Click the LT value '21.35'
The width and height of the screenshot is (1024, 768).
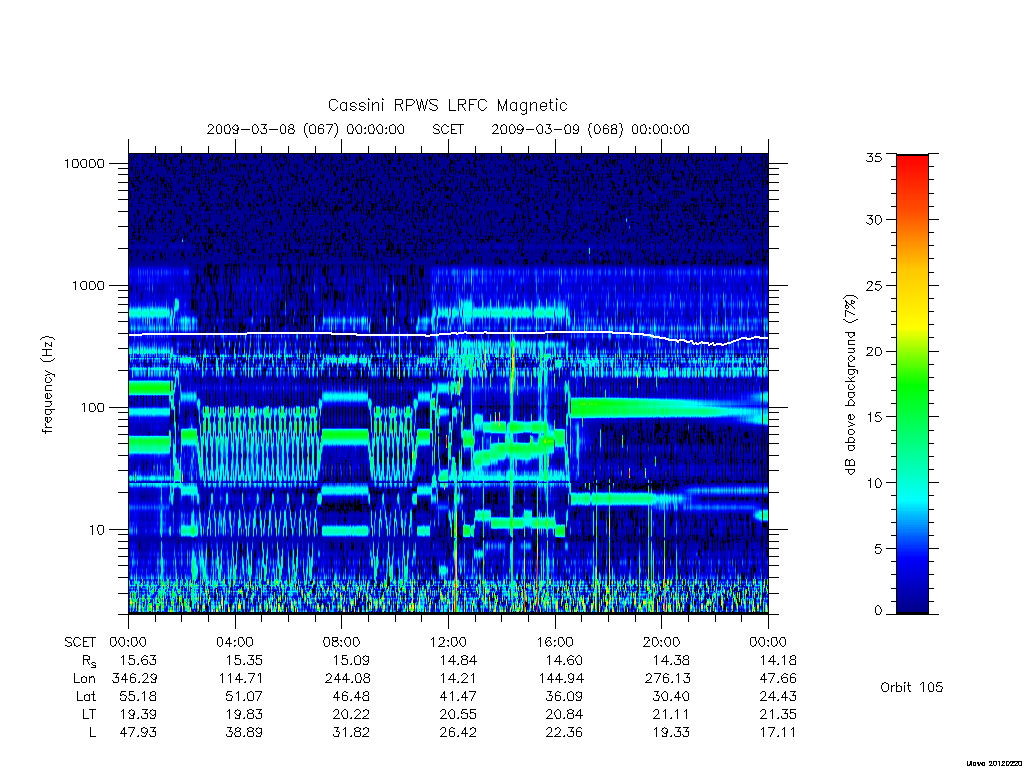tap(778, 714)
